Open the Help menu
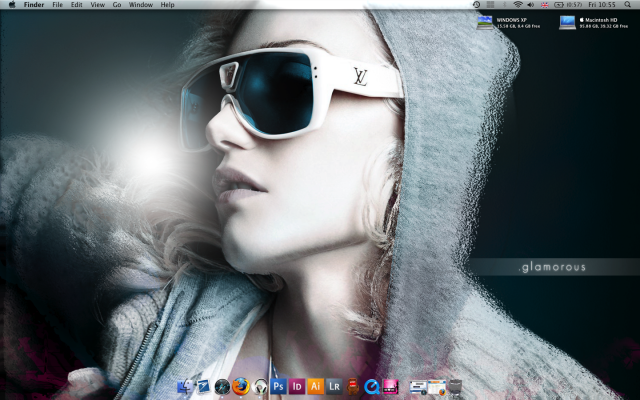This screenshot has height=400, width=640. (x=167, y=4)
